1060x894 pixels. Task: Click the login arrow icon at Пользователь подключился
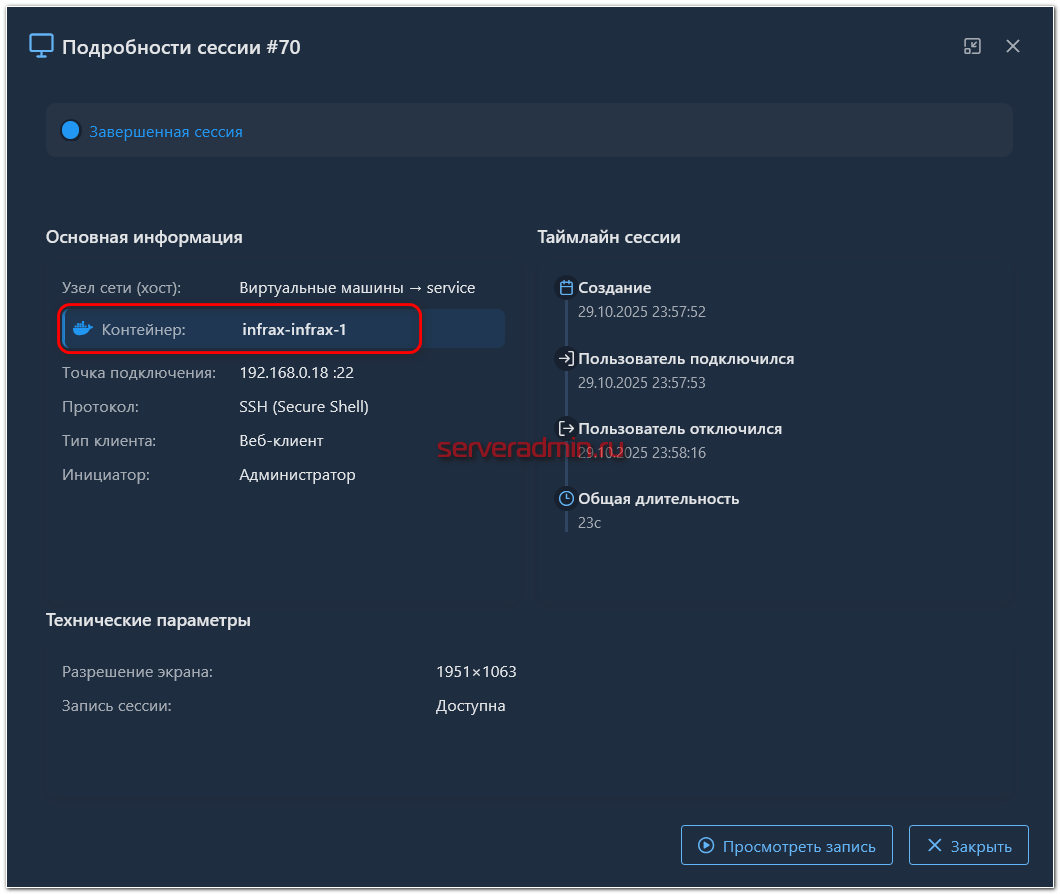point(566,358)
